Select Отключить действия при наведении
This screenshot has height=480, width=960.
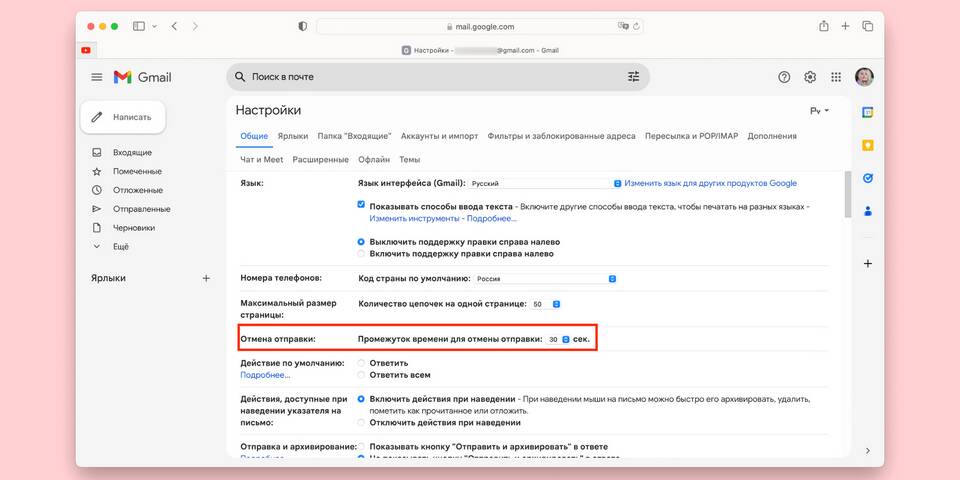[361, 422]
